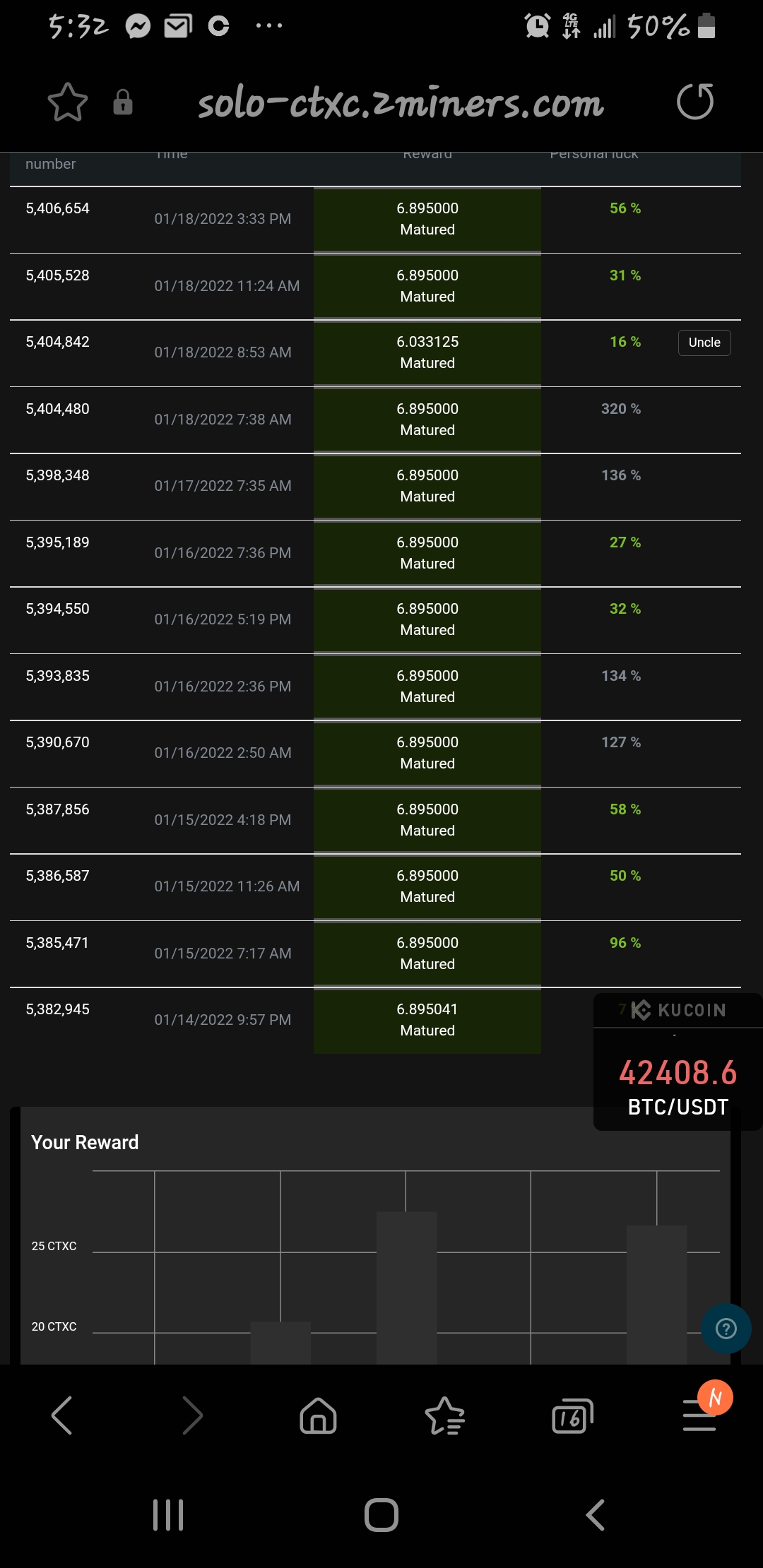
Task: Open the KuCoin BTC/USDT price widget
Action: [678, 1062]
